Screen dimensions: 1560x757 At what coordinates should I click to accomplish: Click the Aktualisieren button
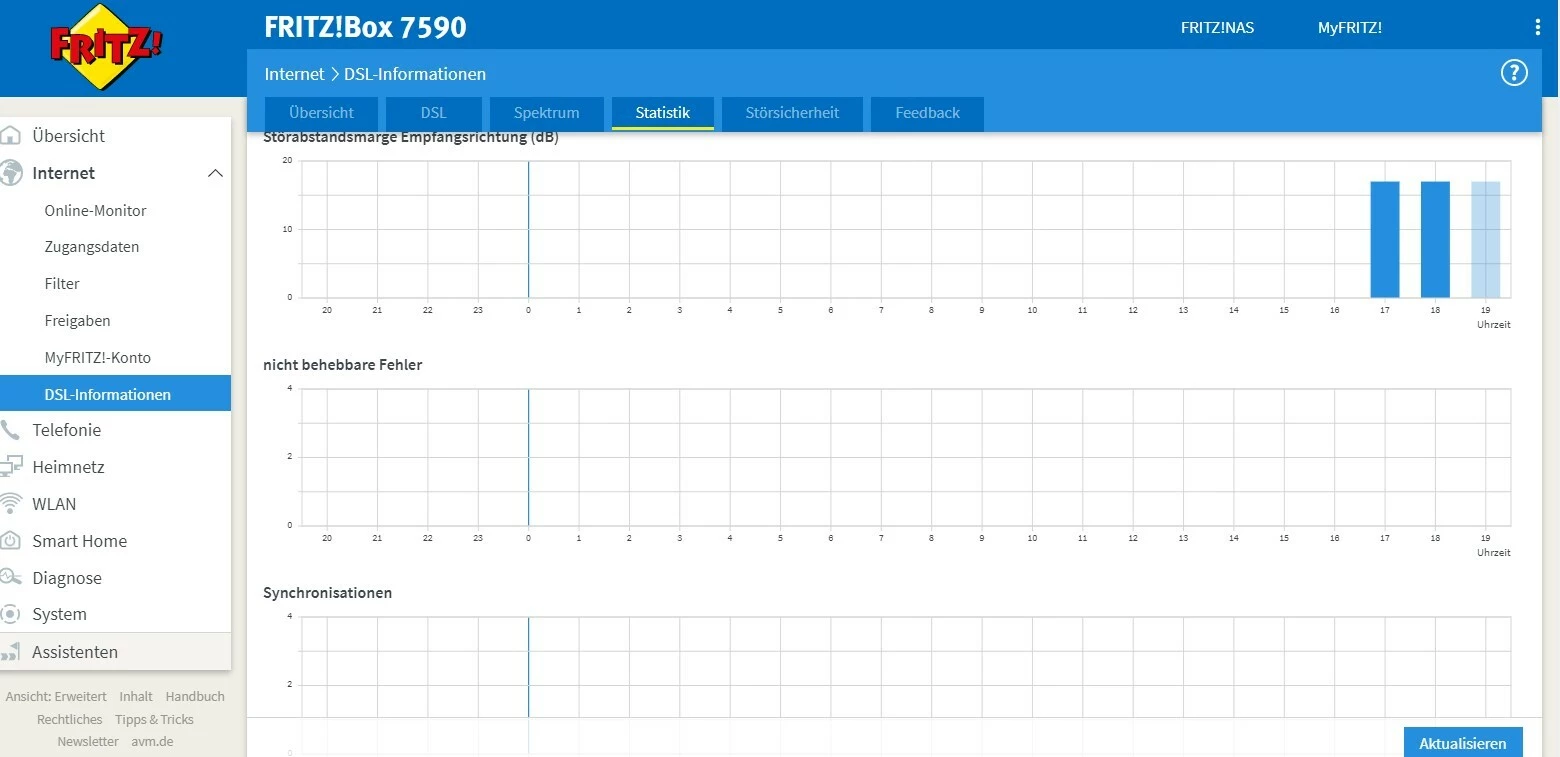pos(1463,742)
